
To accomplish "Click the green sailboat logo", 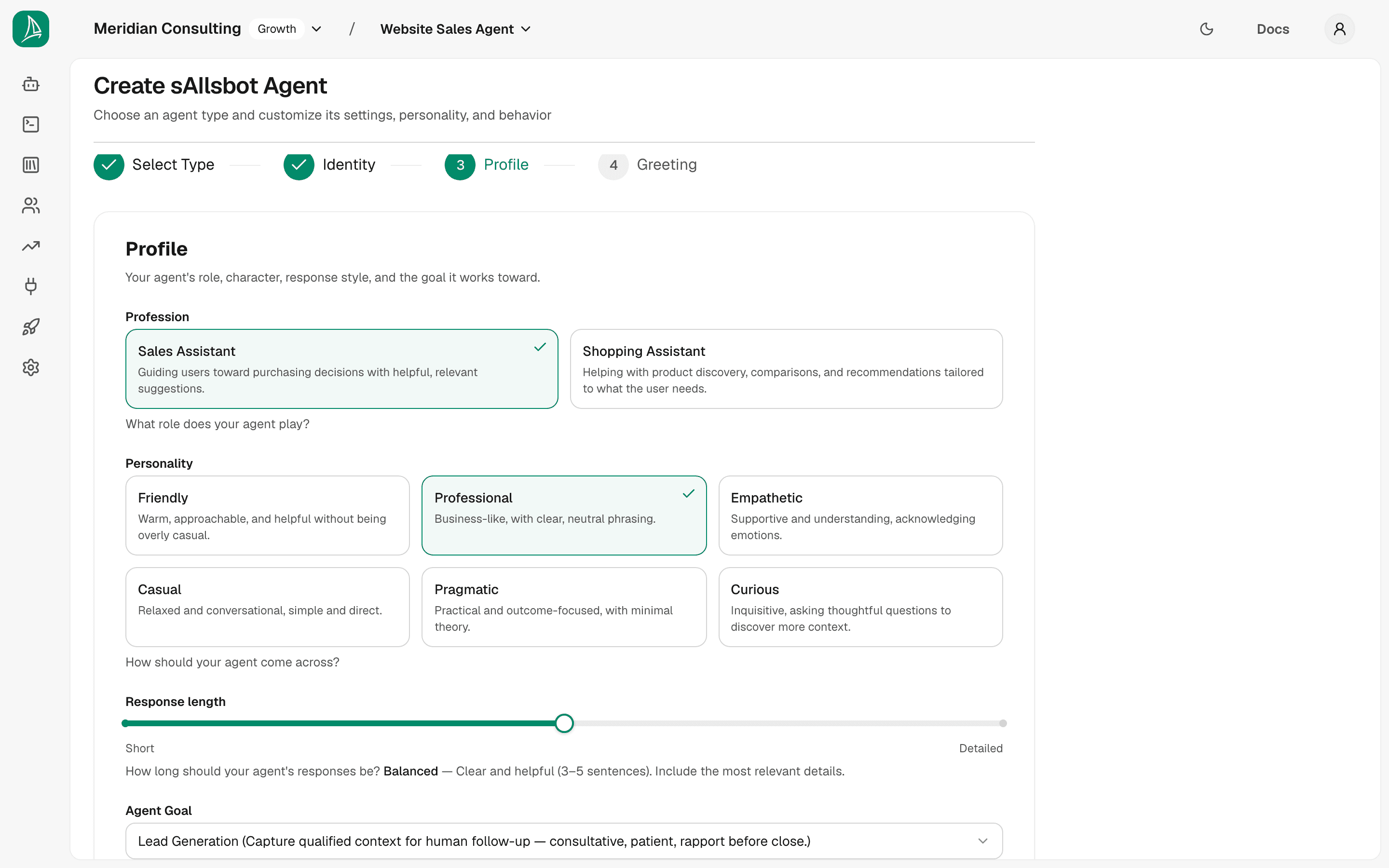I will (x=31, y=29).
